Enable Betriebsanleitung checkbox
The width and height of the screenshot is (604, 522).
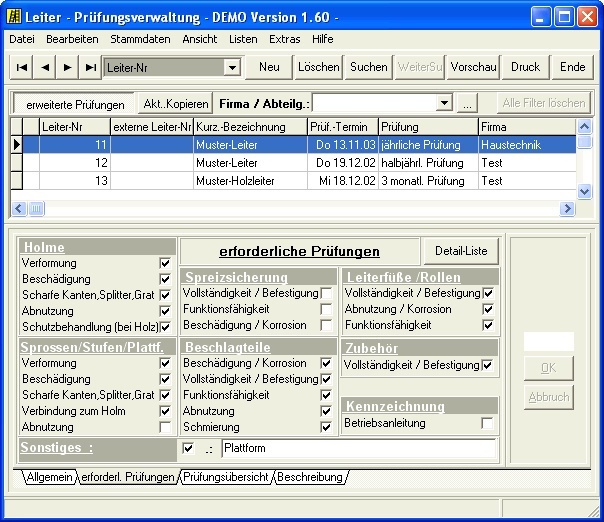pos(487,423)
